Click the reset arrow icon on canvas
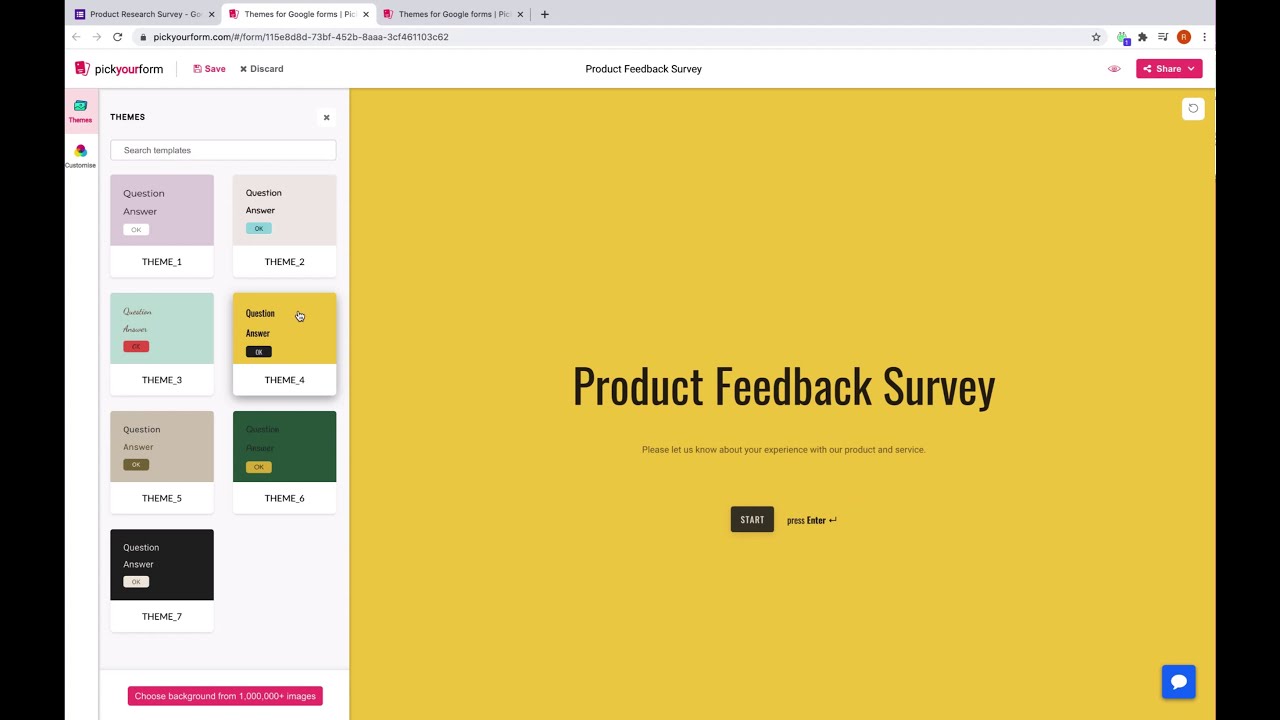The width and height of the screenshot is (1280, 720). [1193, 109]
